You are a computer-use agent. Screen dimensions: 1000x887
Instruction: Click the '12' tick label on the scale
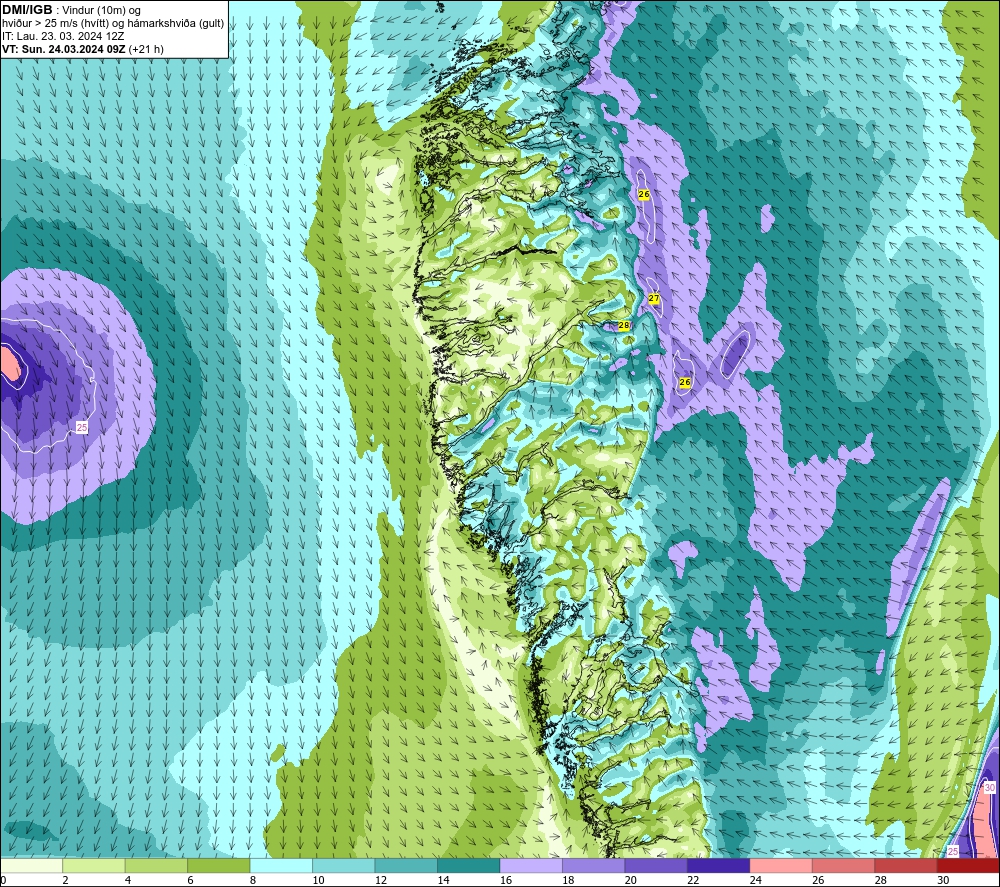pos(381,880)
